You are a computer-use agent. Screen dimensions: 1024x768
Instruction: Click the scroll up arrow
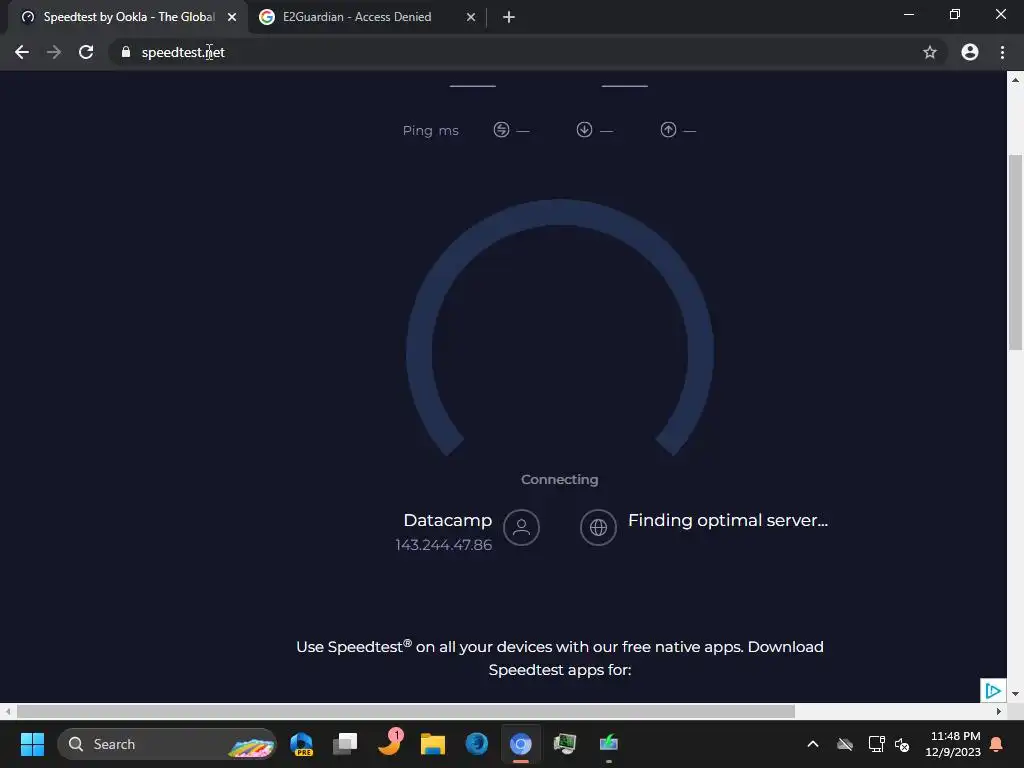1015,80
